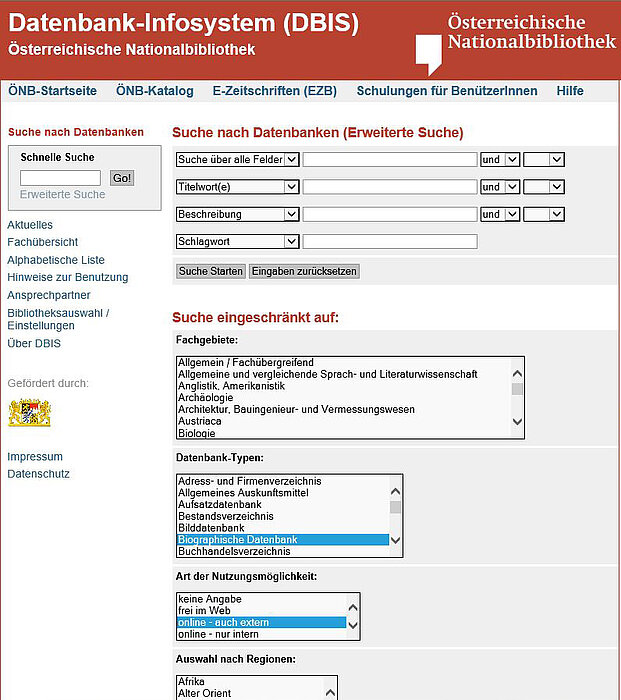The height and width of the screenshot is (700, 621).
Task: Select 'Bestandsverzeichnis' database type
Action: 283,516
